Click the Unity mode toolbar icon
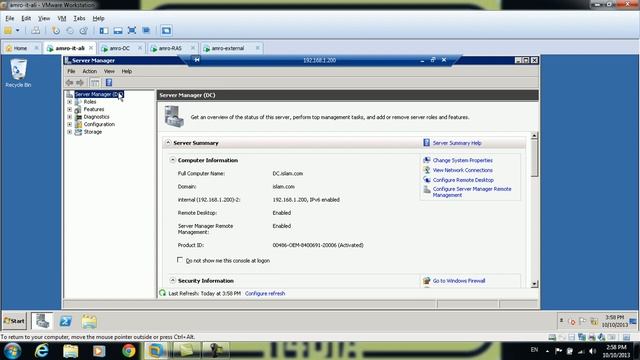This screenshot has height=360, width=640. pyautogui.click(x=146, y=31)
